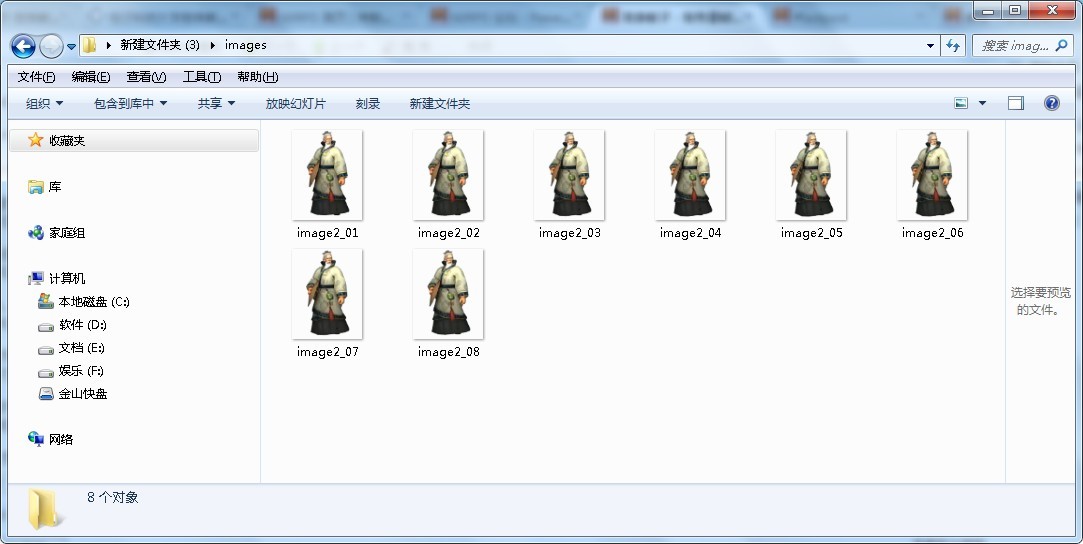
Task: Click the 计算机 computer icon
Action: pos(35,279)
